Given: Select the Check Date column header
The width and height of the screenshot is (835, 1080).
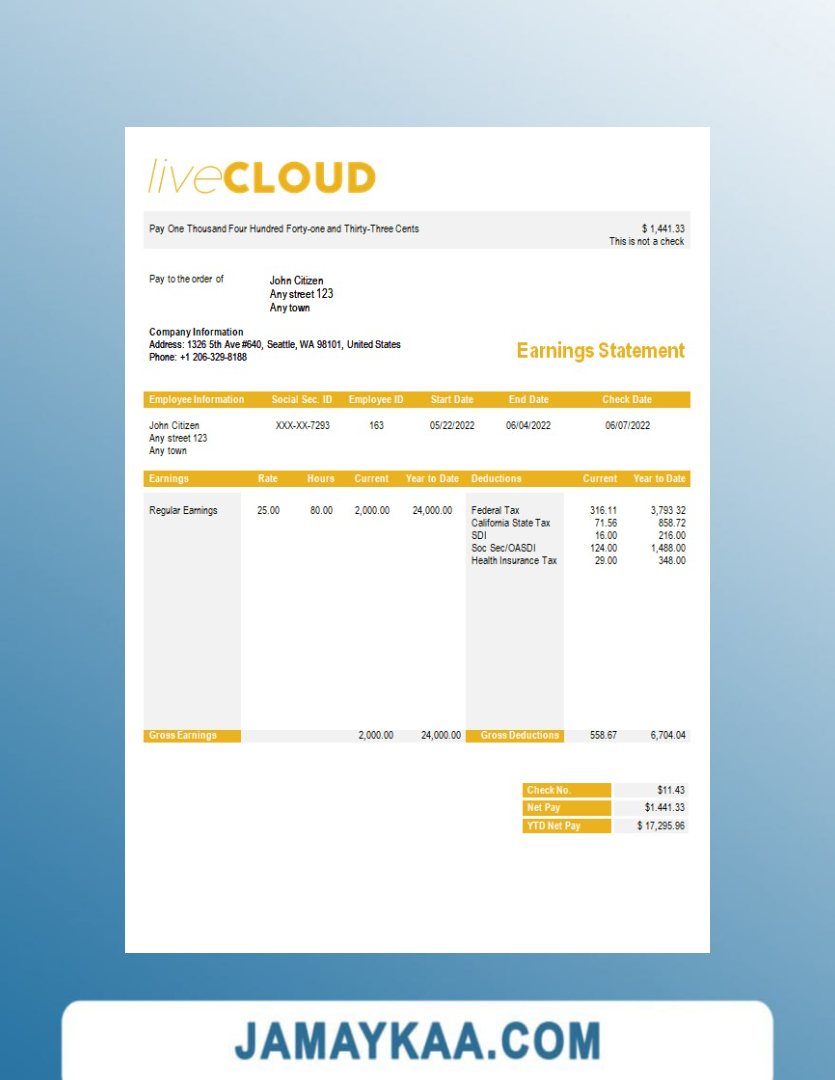Looking at the screenshot, I should (627, 400).
